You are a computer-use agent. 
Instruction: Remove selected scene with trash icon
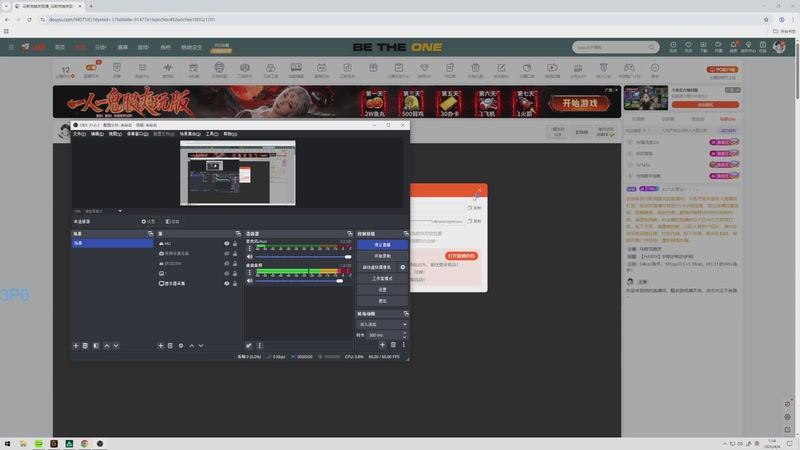pyautogui.click(x=85, y=346)
